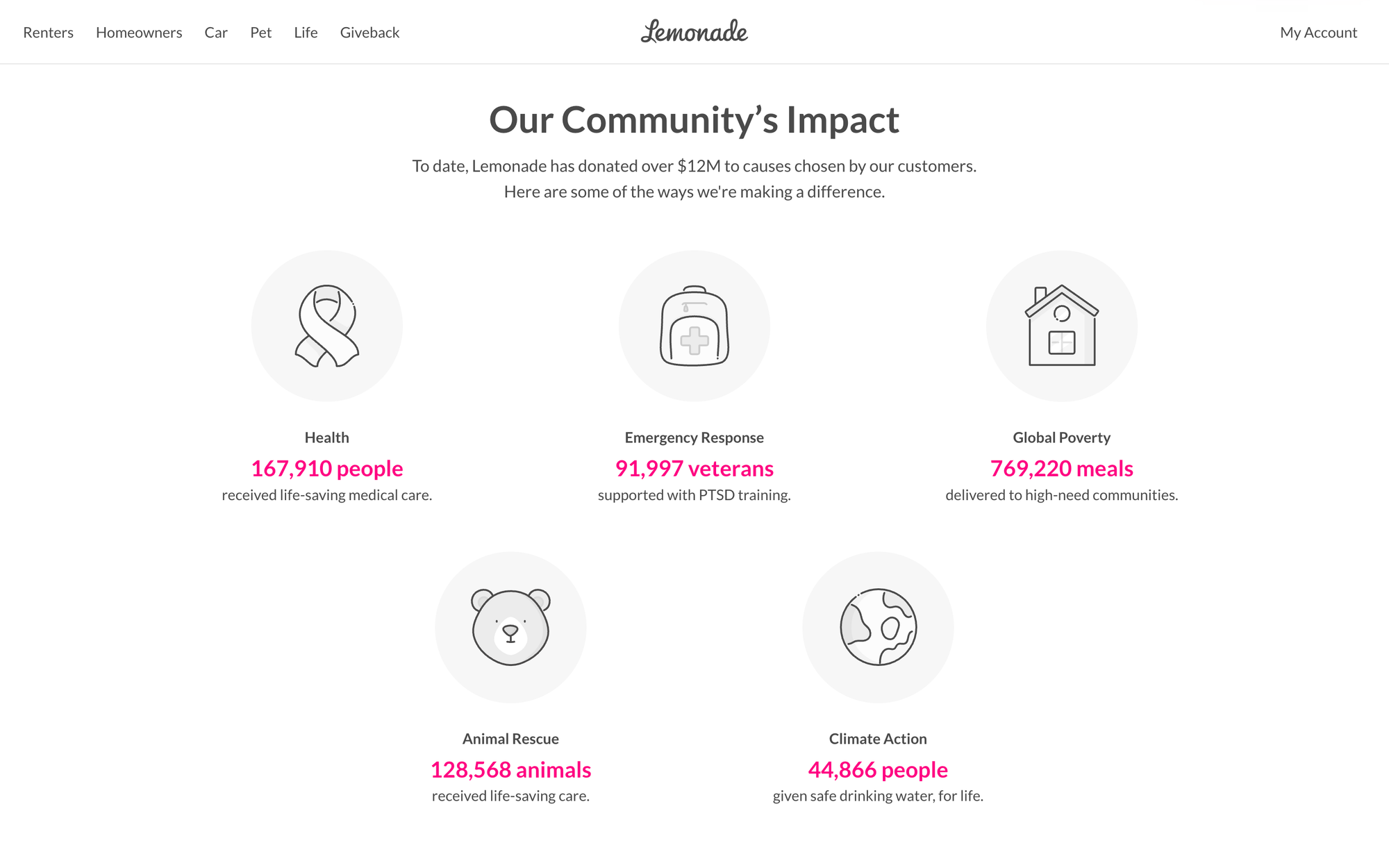Click the 44,866 people statistic

(x=878, y=770)
